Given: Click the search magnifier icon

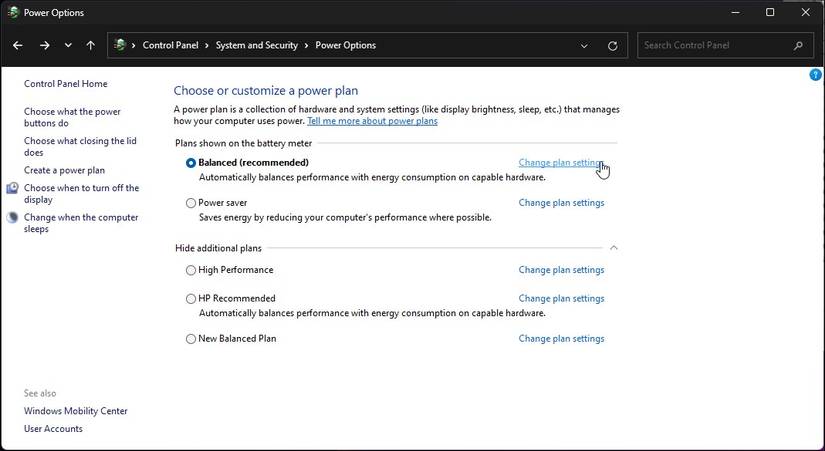Looking at the screenshot, I should [x=798, y=45].
